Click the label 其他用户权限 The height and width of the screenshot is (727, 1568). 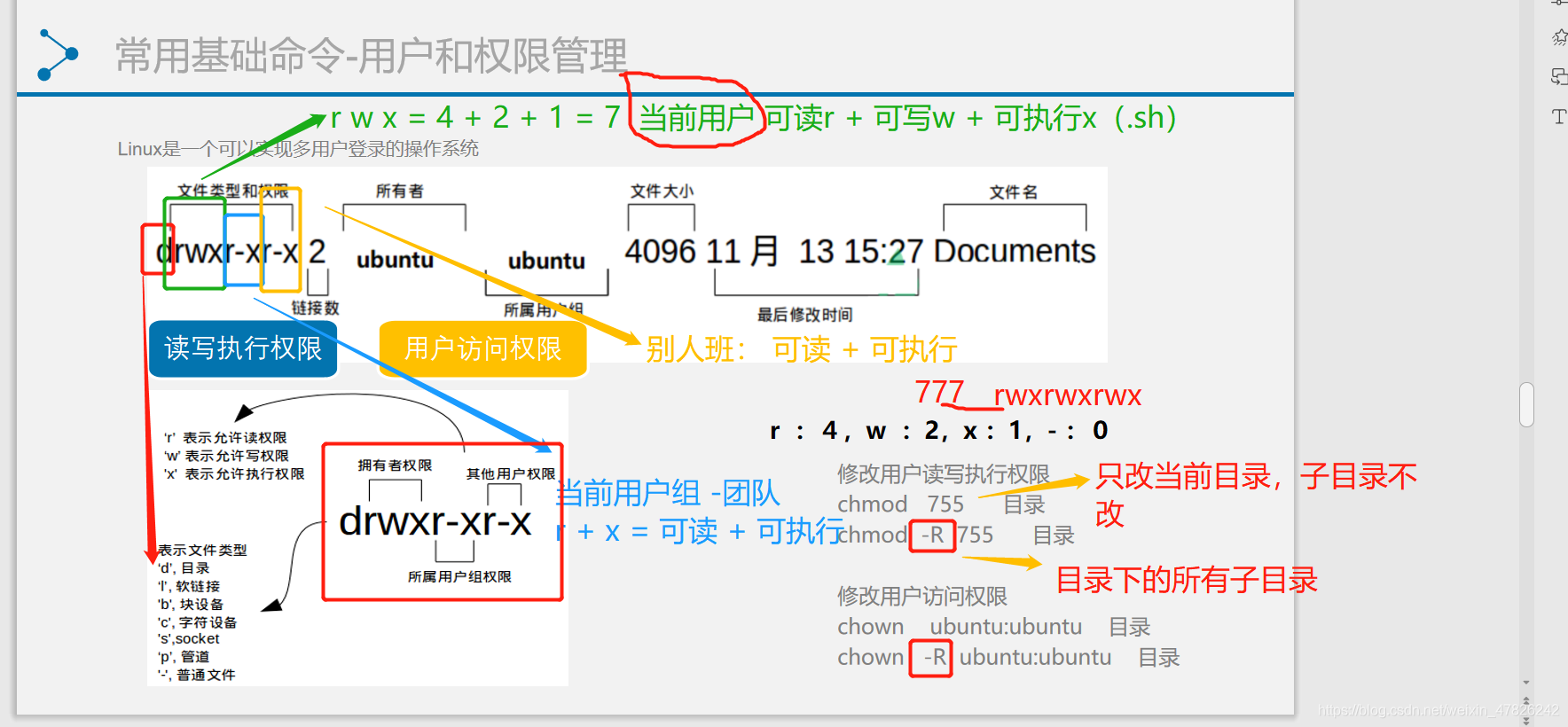click(x=511, y=474)
